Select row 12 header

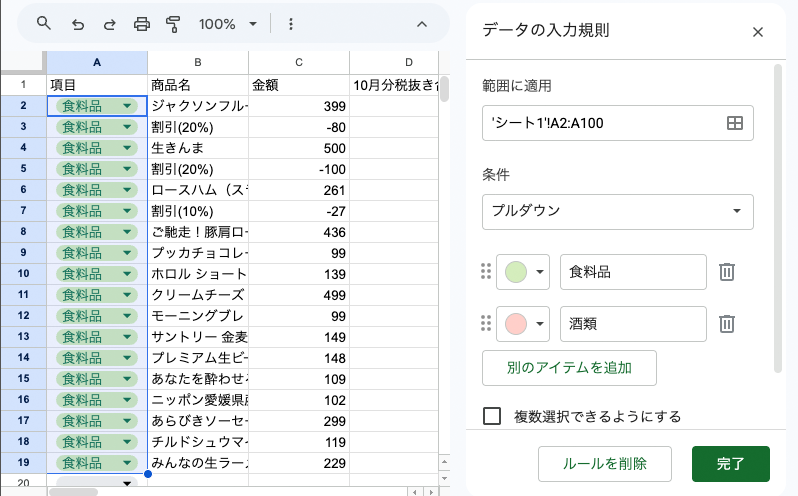tap(23, 316)
